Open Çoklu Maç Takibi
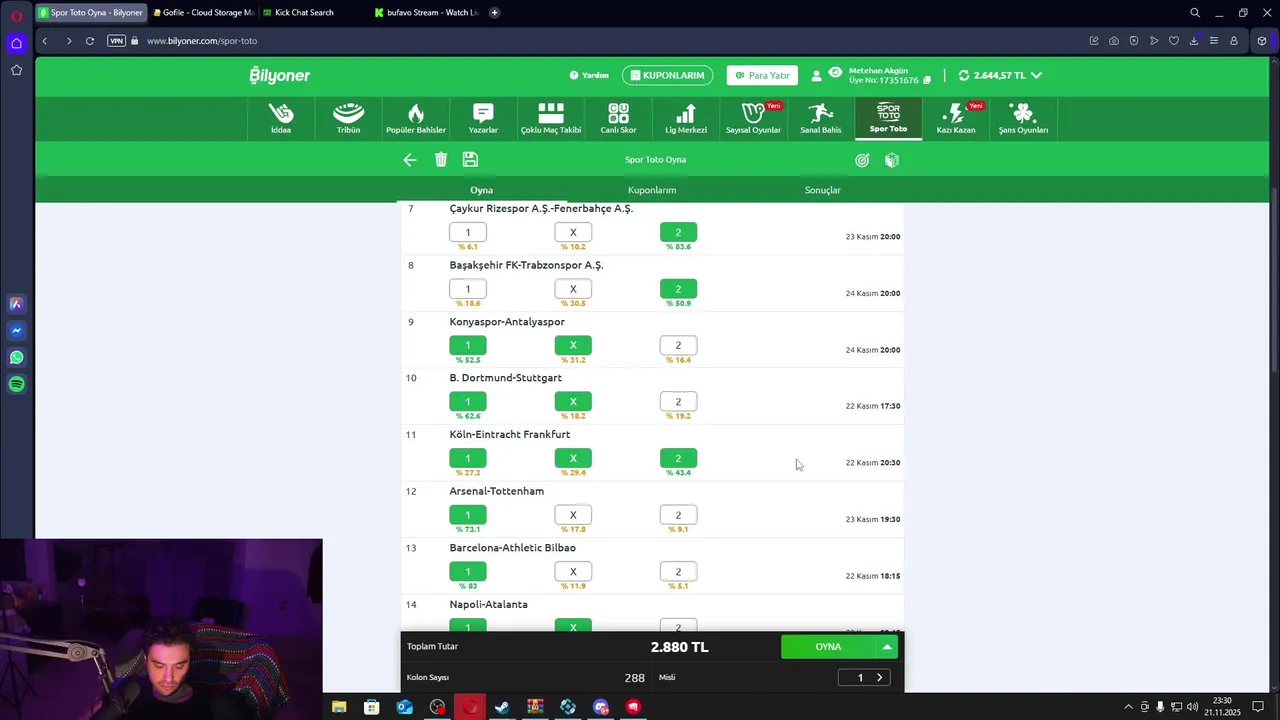Viewport: 1280px width, 720px height. 551,118
